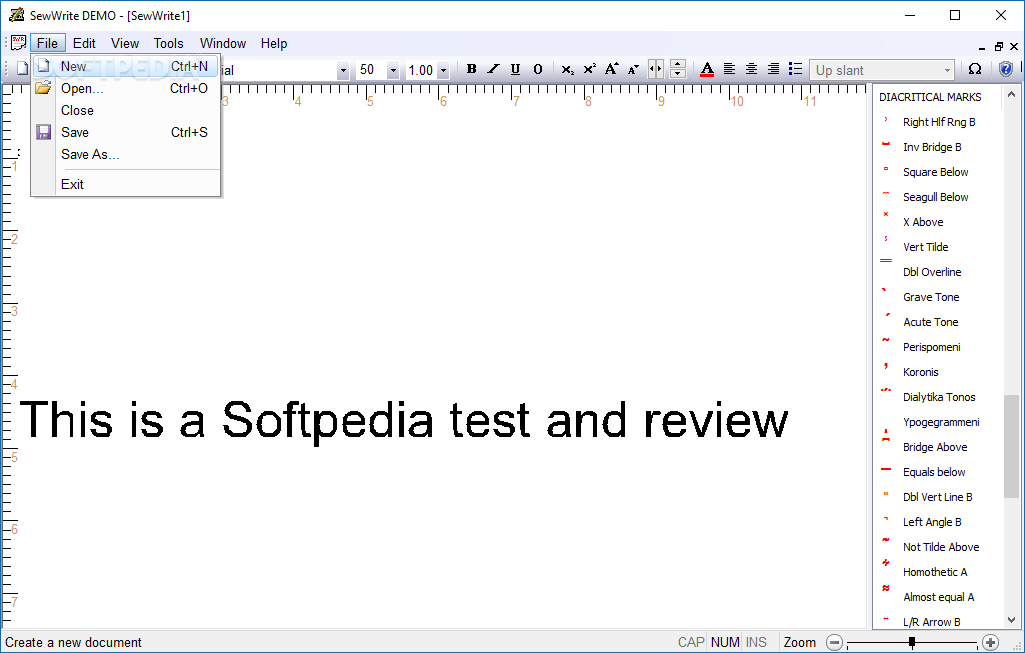1025x653 pixels.
Task: Choose Close from the File menu
Action: [x=126, y=110]
